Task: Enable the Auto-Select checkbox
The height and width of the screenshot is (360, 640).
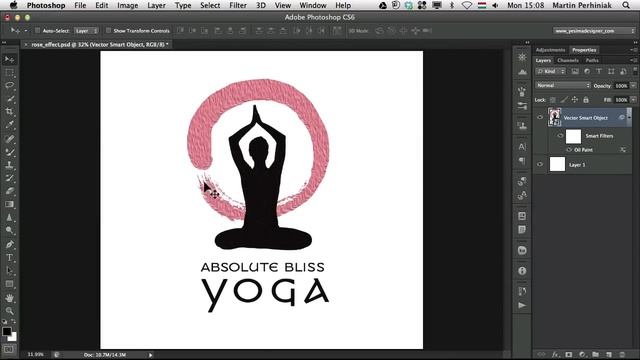Action: pos(37,31)
